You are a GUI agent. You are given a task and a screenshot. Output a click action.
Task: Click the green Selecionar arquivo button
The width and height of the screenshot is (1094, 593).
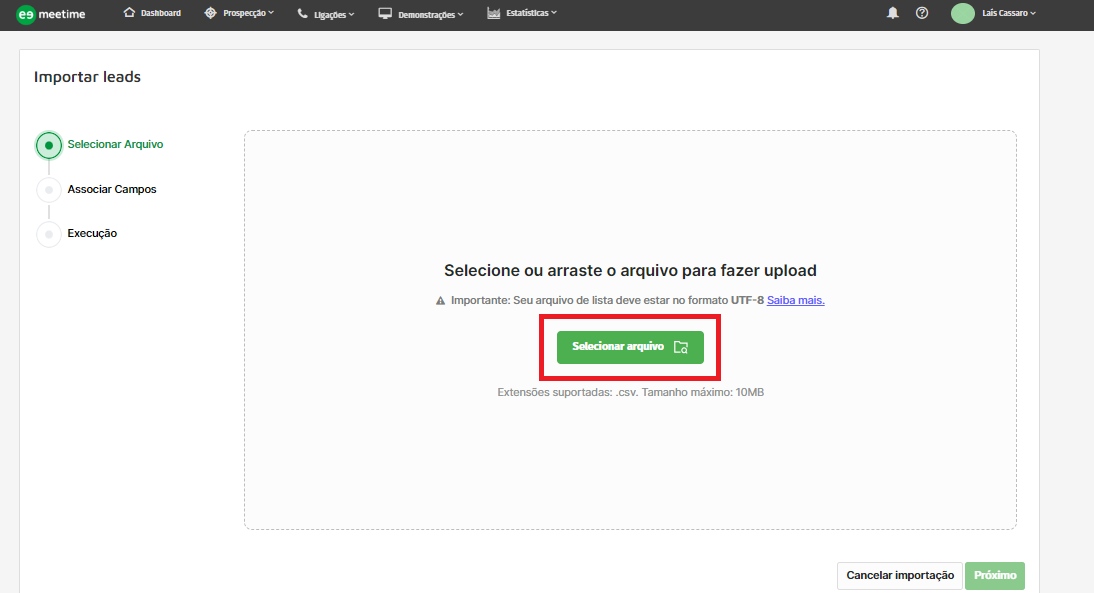click(x=630, y=347)
